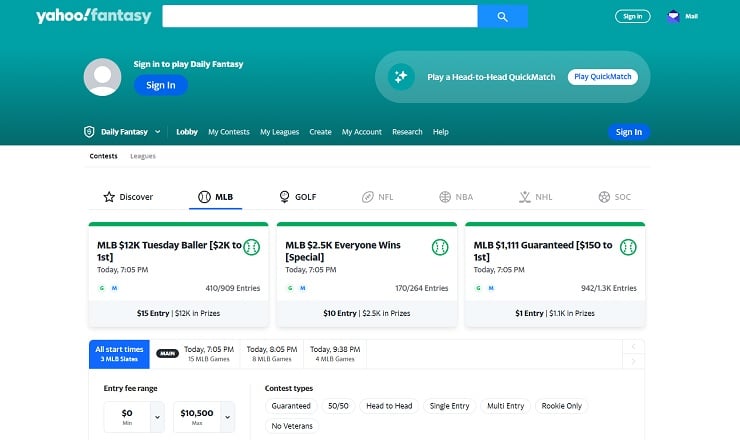Select Today 8:05 PM slate
Viewport: 740px width, 440px height.
(272, 354)
